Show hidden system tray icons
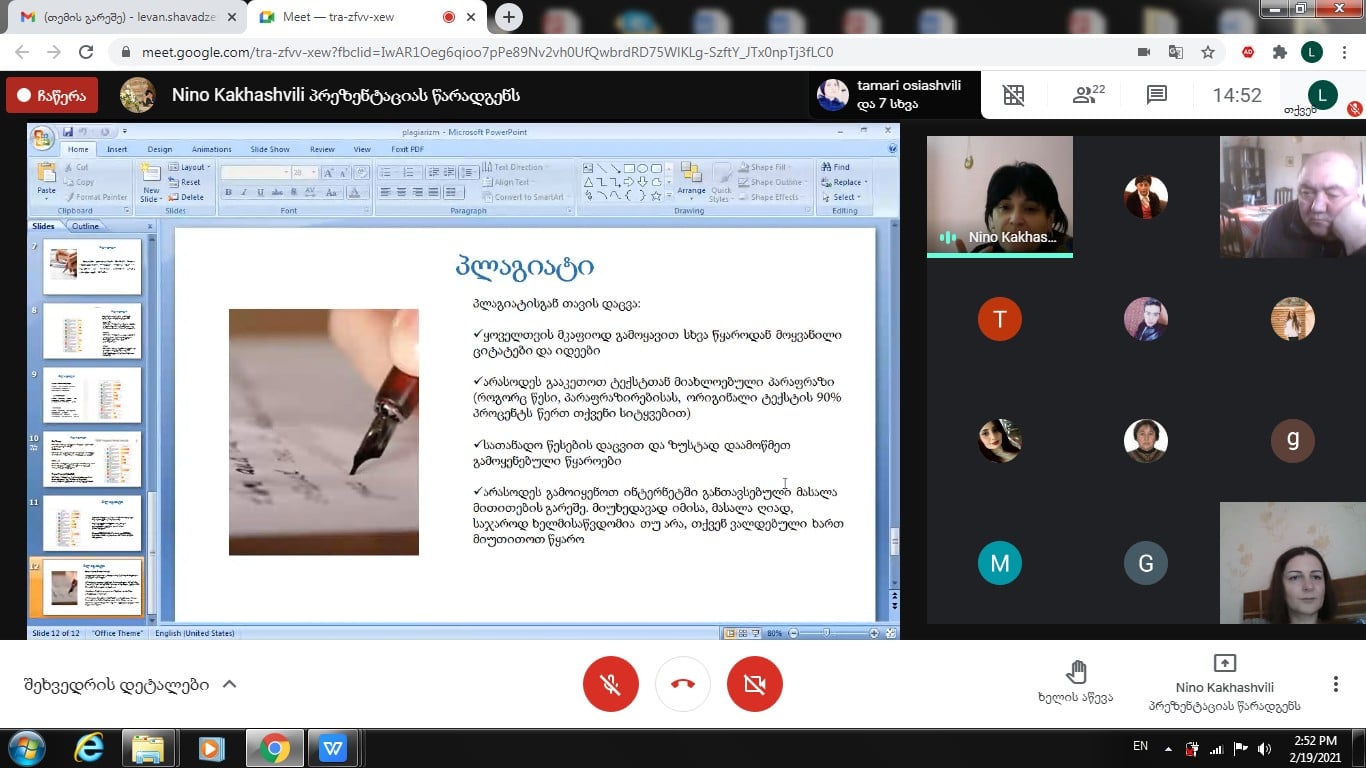 click(x=1167, y=748)
